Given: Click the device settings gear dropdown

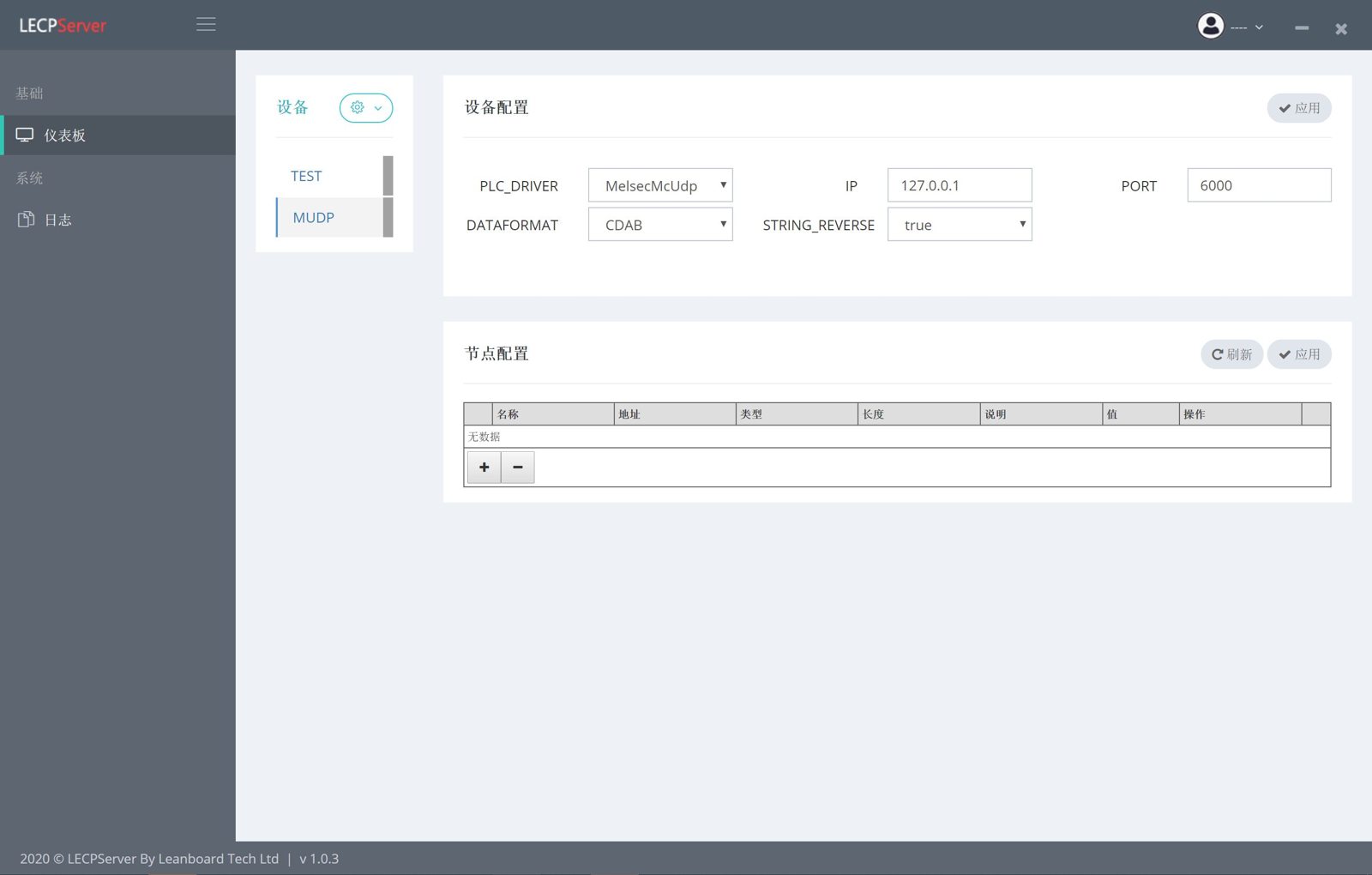Looking at the screenshot, I should [366, 108].
